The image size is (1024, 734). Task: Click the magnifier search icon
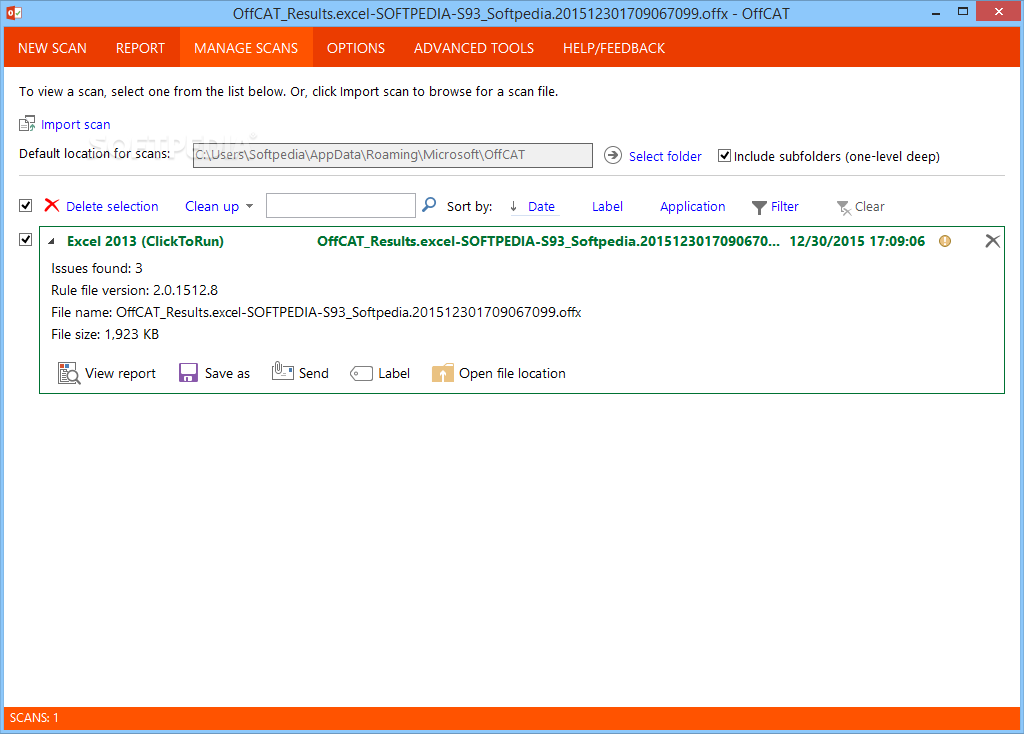click(429, 205)
